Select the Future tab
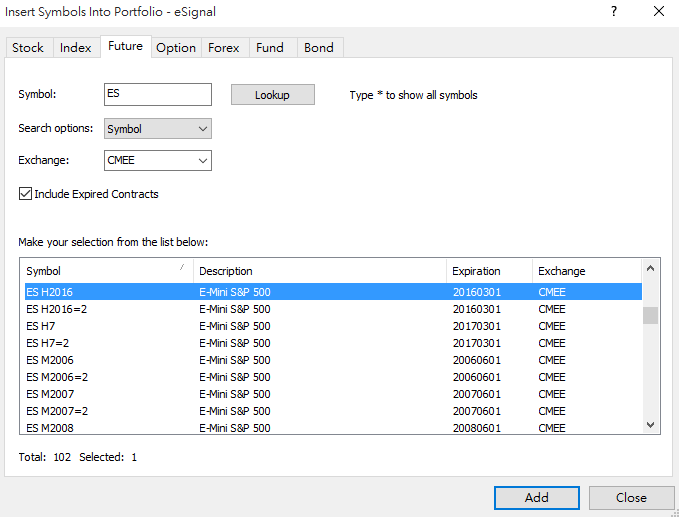 (x=126, y=46)
